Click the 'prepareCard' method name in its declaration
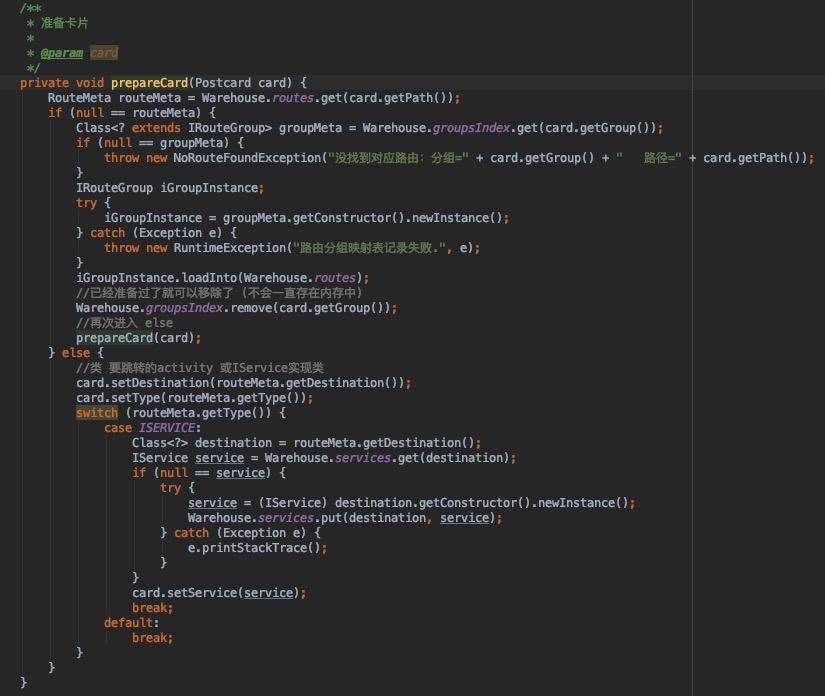Screen dimensions: 825x696 [149, 83]
